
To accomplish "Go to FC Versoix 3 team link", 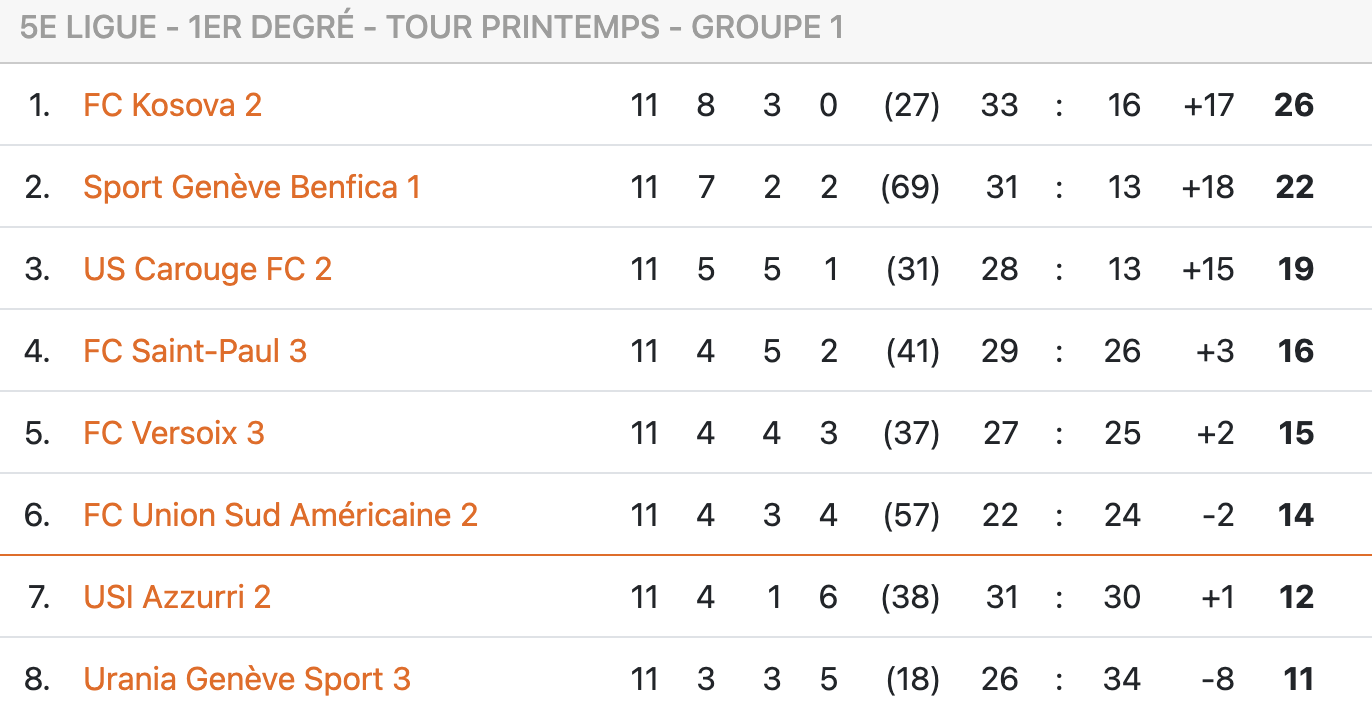I will [174, 433].
